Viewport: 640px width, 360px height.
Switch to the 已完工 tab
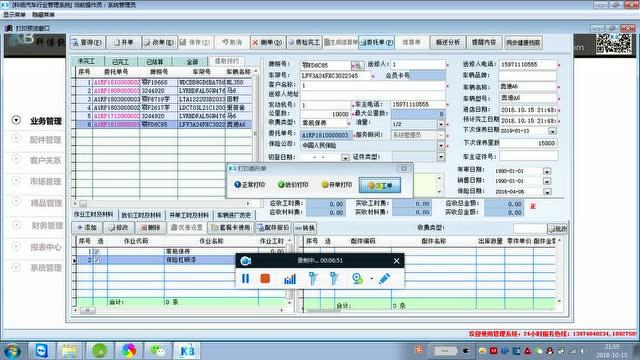point(120,62)
